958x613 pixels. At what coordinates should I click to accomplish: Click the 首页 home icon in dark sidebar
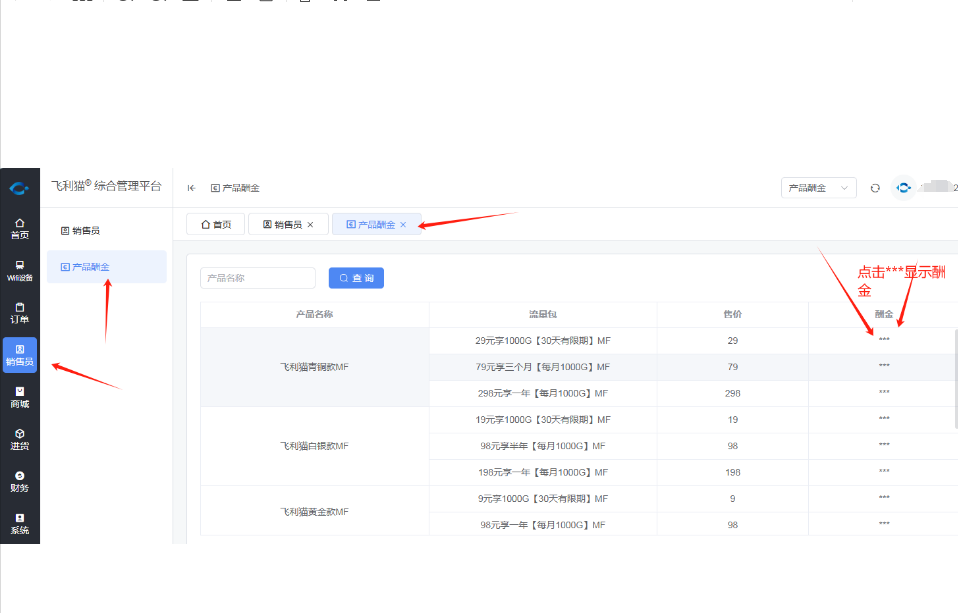[20, 228]
